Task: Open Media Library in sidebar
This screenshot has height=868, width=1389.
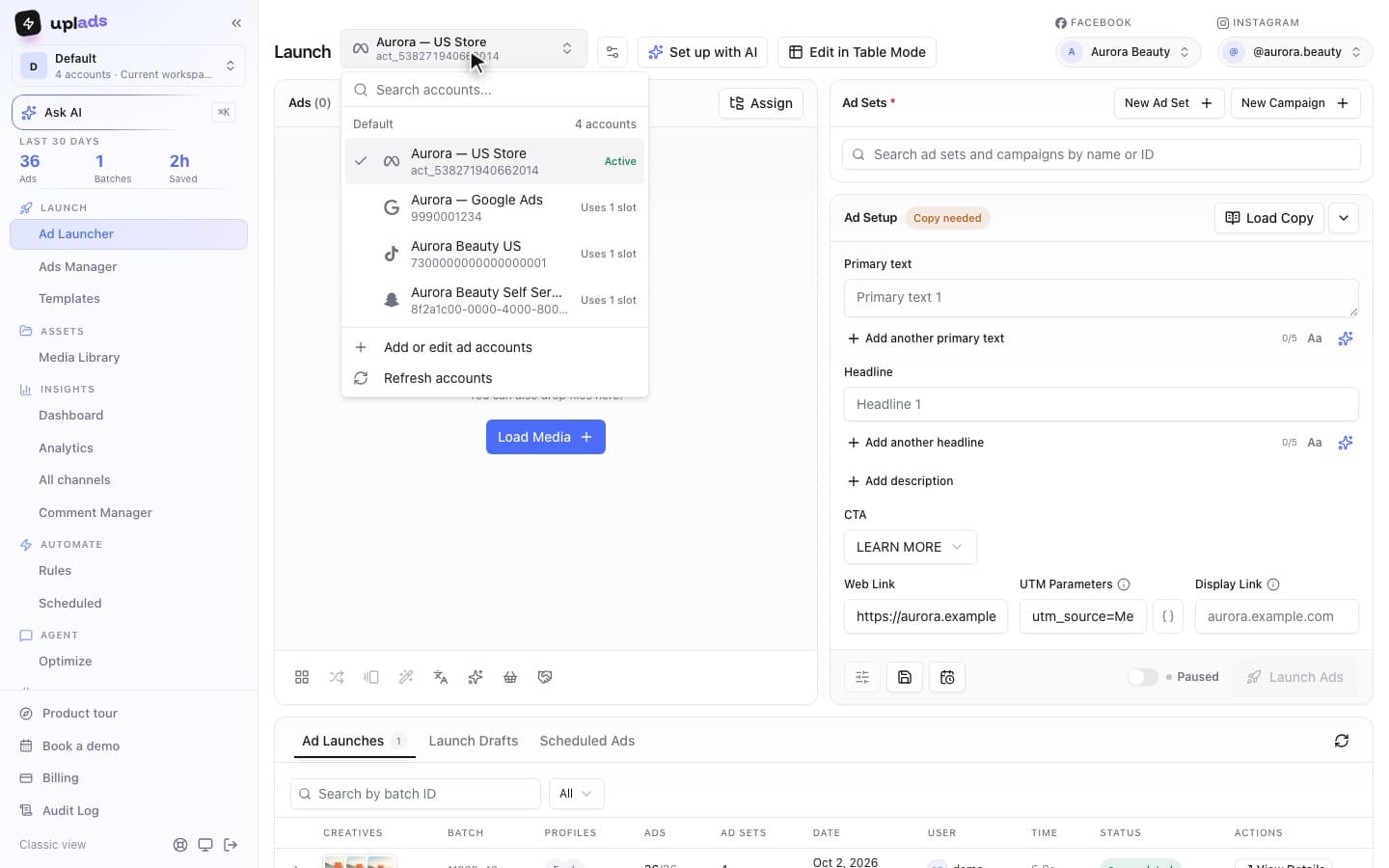Action: 128,358
